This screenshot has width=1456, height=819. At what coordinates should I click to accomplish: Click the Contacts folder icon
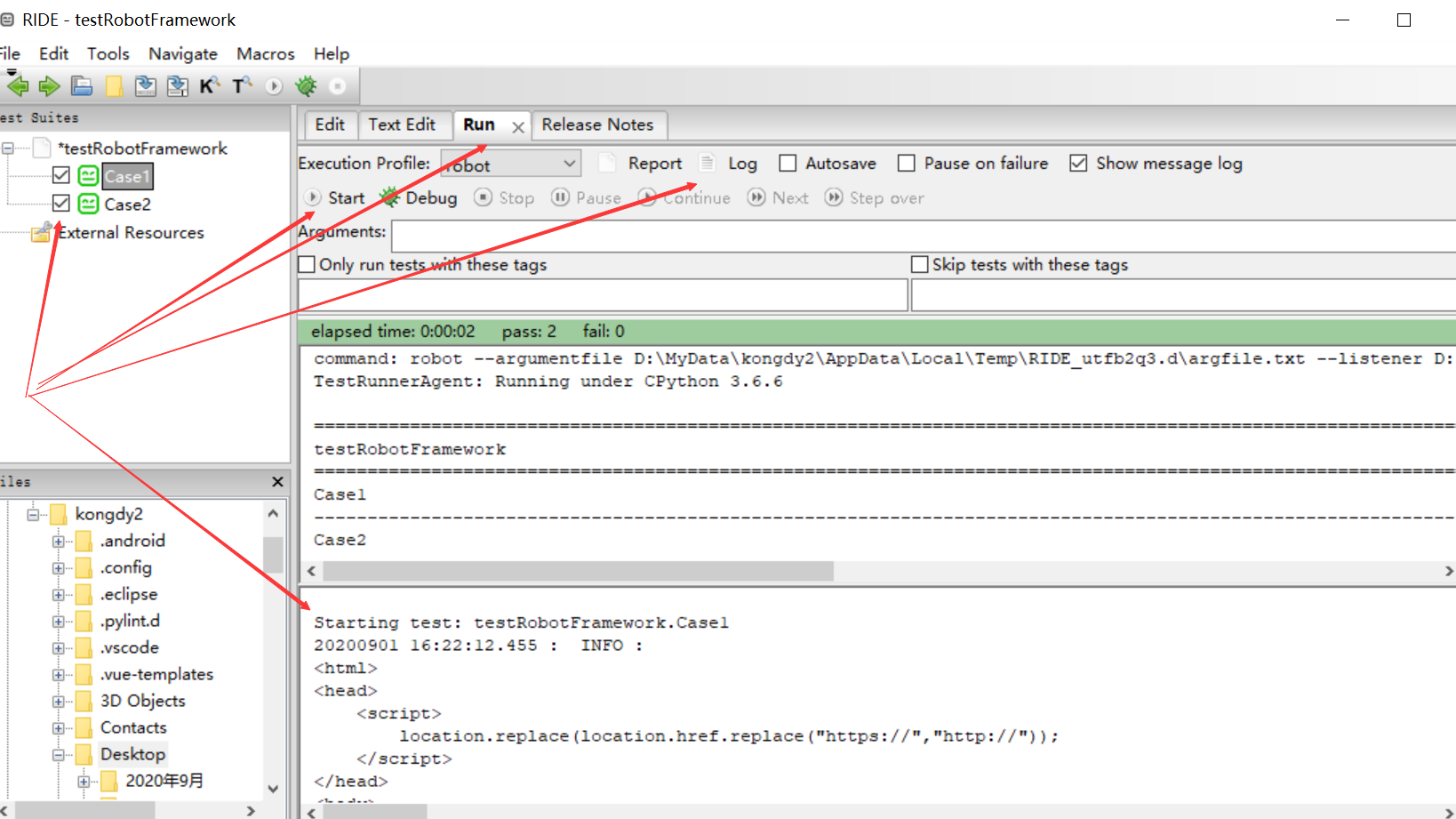(x=84, y=727)
